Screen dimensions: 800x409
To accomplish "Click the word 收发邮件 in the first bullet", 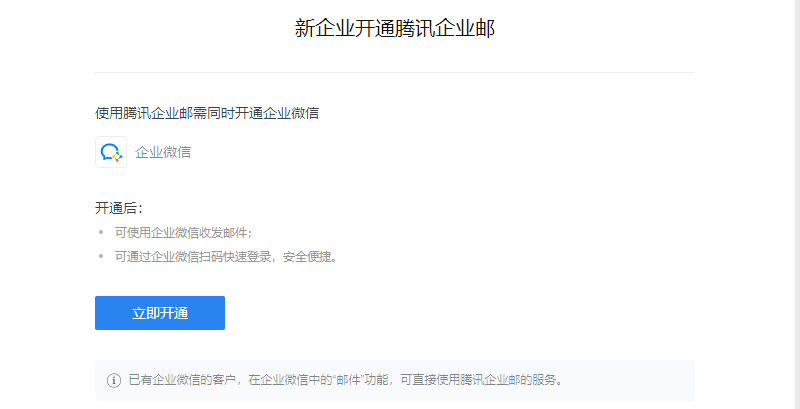I will [225, 233].
